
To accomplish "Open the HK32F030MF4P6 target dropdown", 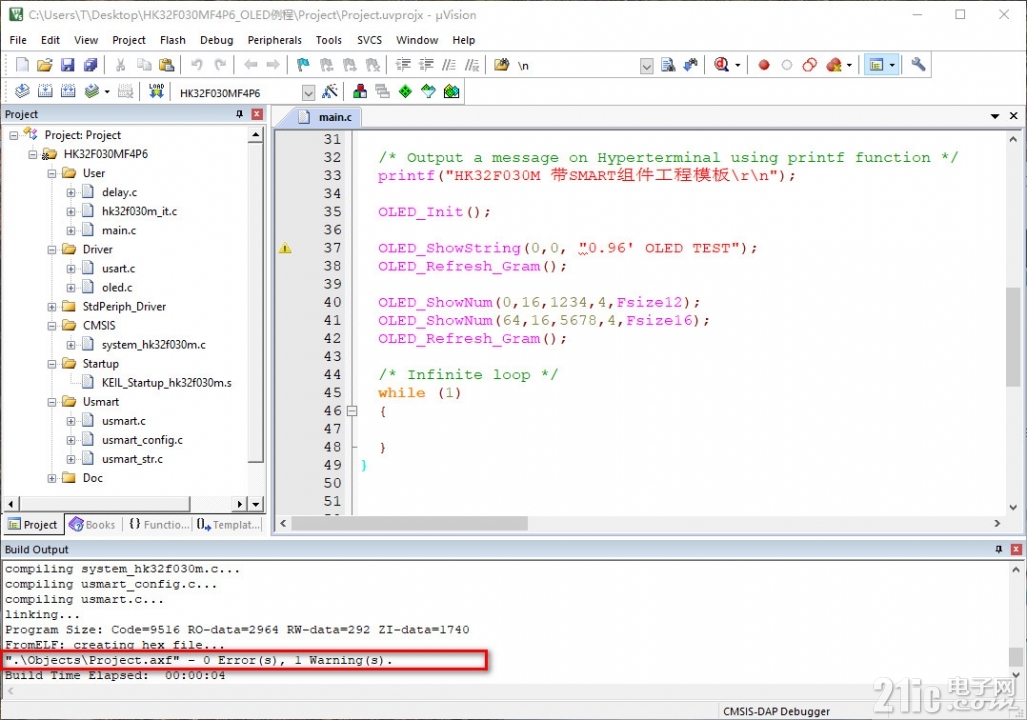I will 308,92.
